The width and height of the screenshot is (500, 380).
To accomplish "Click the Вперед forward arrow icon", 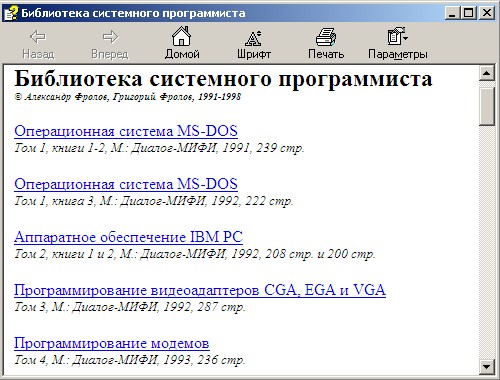I will coord(110,37).
